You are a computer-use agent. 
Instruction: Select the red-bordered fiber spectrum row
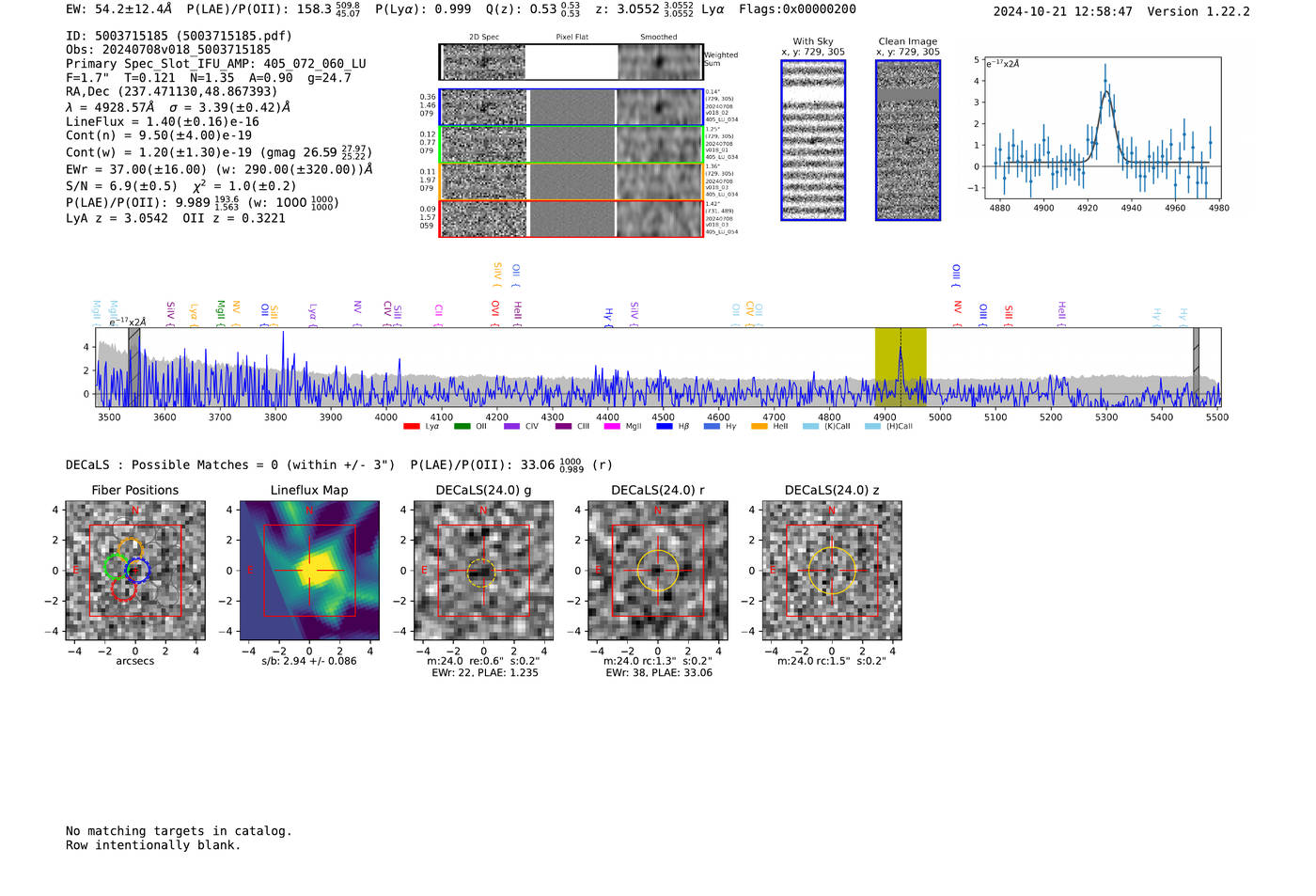click(571, 218)
